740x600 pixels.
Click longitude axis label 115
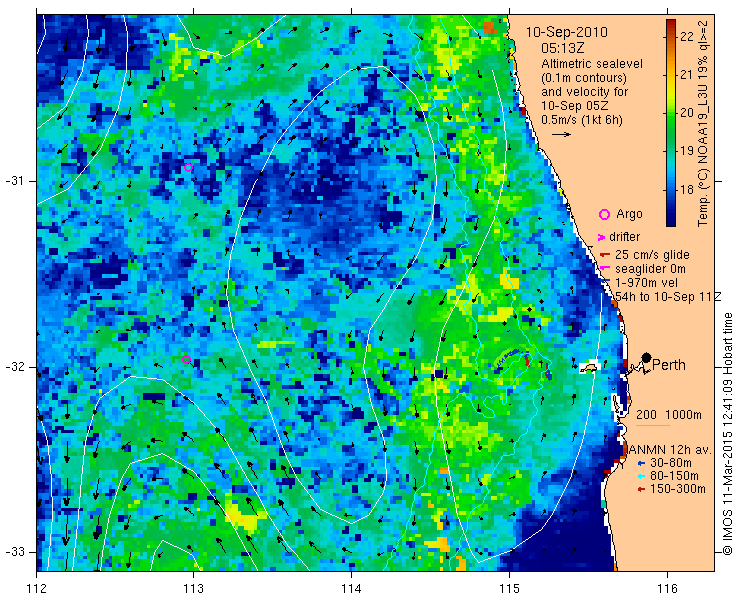pyautogui.click(x=509, y=589)
